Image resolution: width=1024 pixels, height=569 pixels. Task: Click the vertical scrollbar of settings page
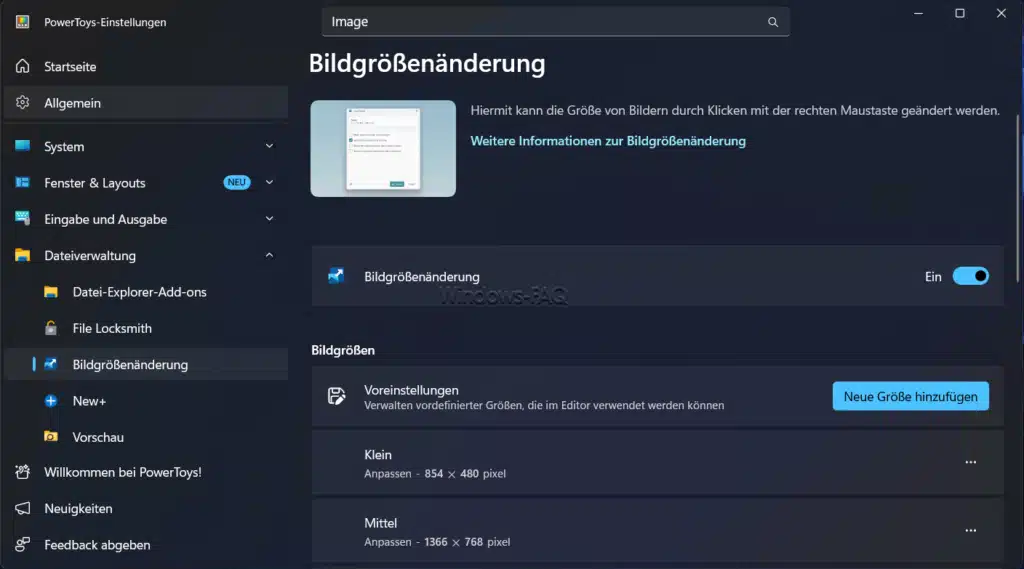[x=1017, y=199]
